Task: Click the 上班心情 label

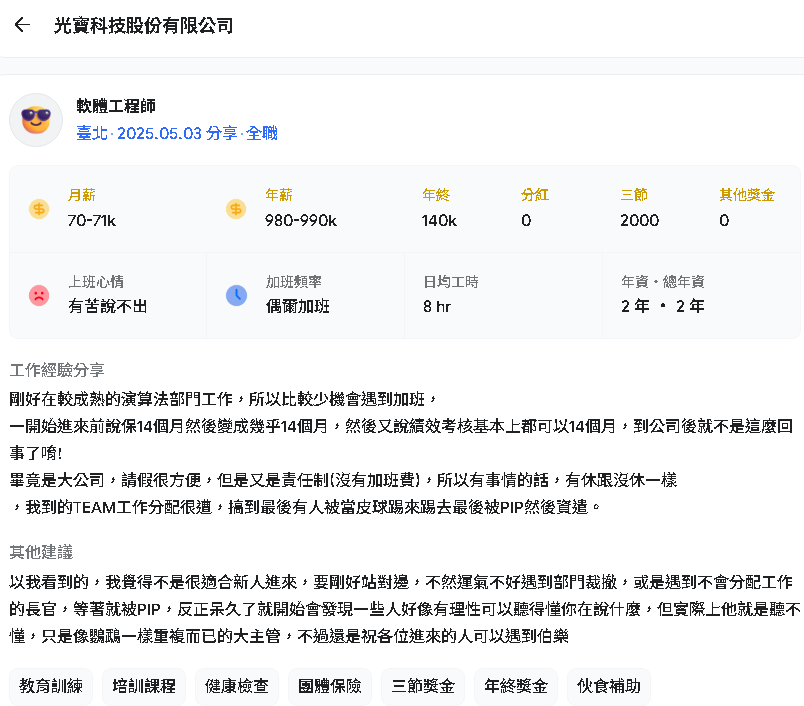Action: pyautogui.click(x=96, y=281)
